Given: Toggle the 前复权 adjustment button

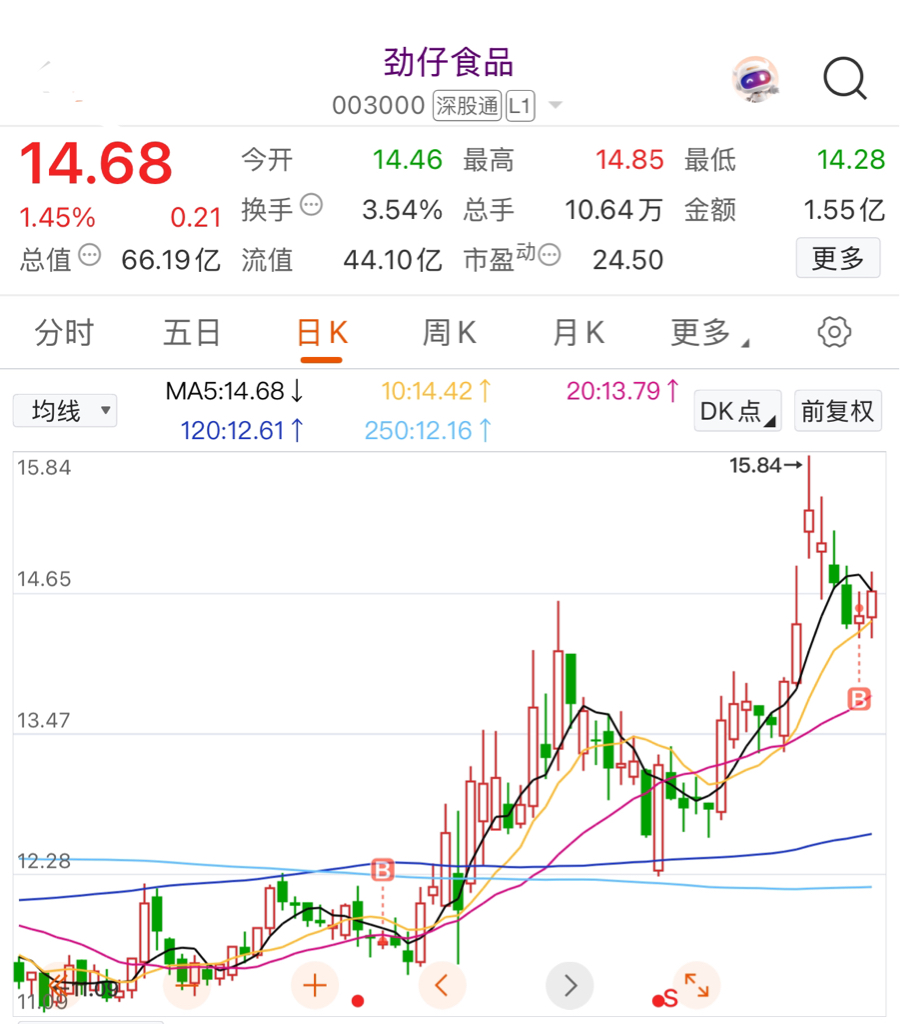Looking at the screenshot, I should point(837,411).
